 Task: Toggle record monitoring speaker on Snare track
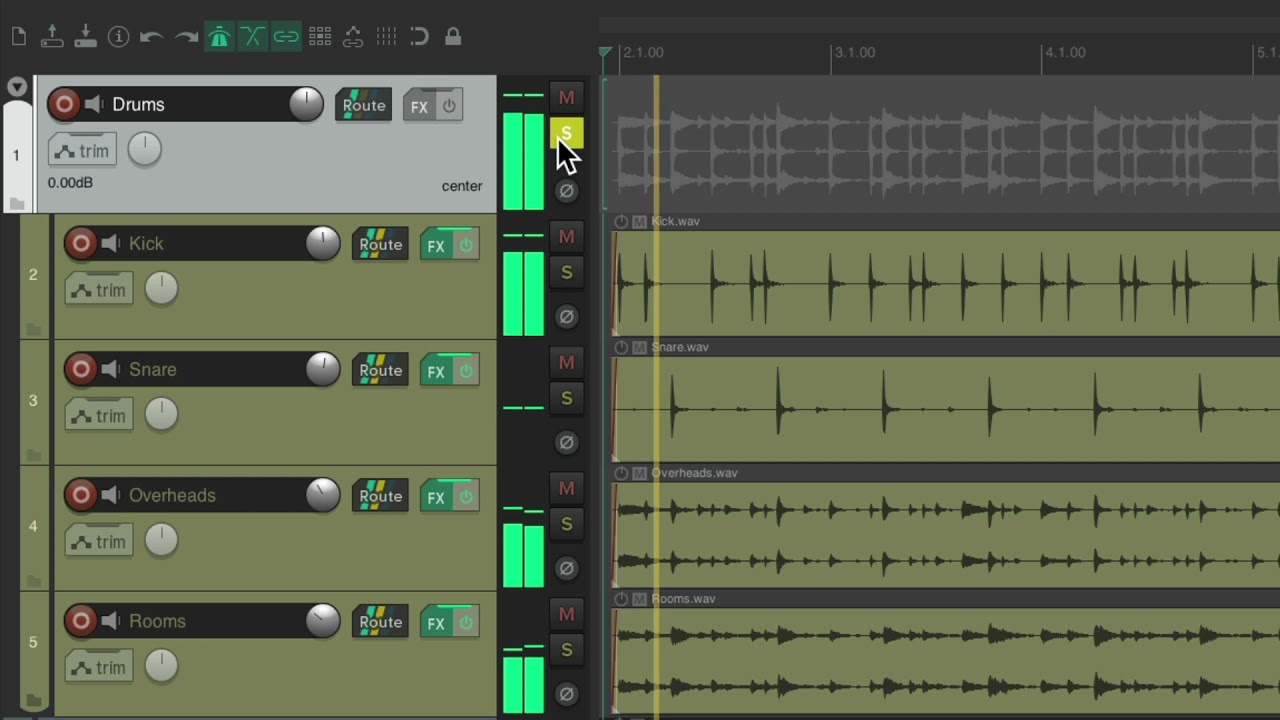click(111, 369)
